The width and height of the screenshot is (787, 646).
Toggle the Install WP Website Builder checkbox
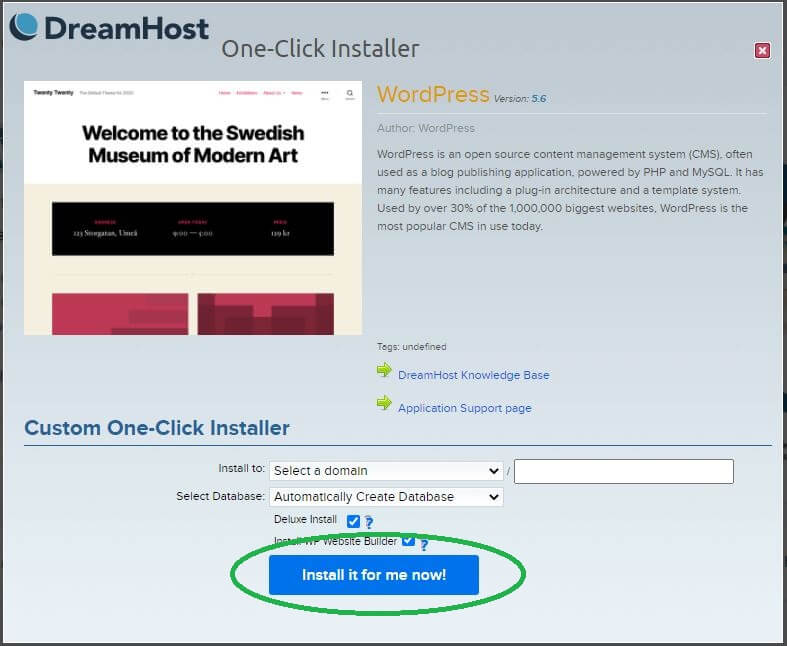coord(408,540)
